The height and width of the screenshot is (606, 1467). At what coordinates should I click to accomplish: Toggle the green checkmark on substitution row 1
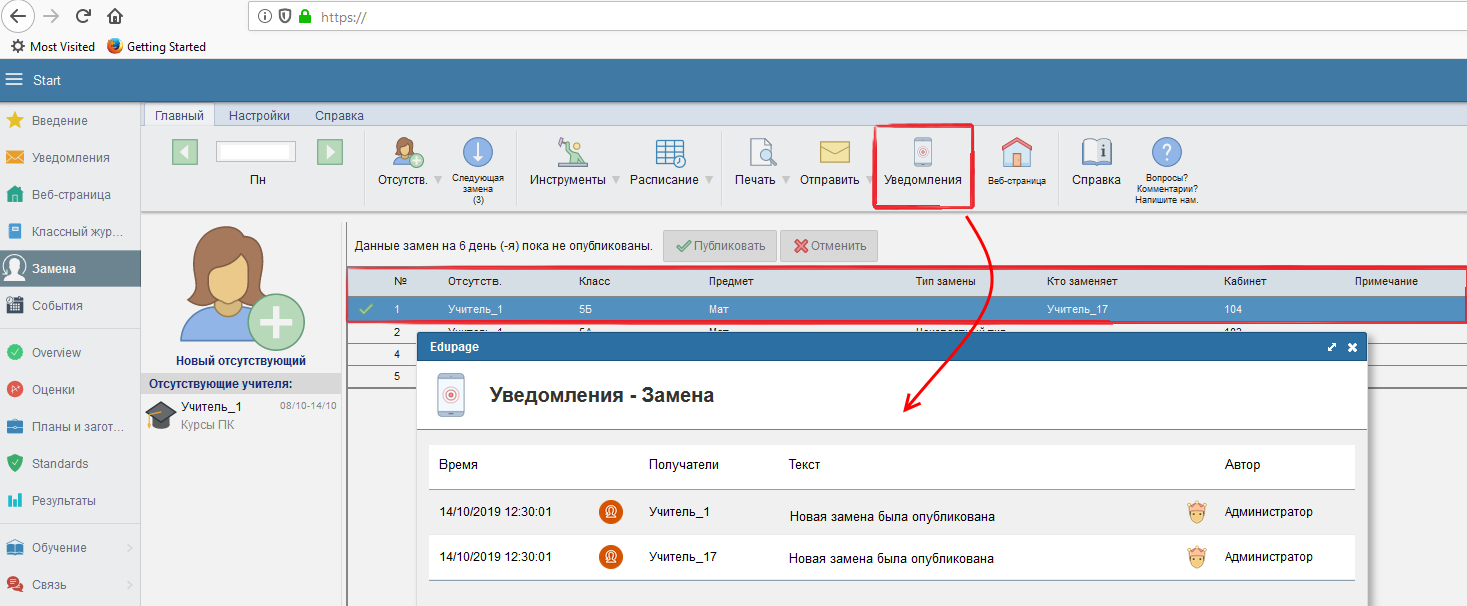point(366,310)
